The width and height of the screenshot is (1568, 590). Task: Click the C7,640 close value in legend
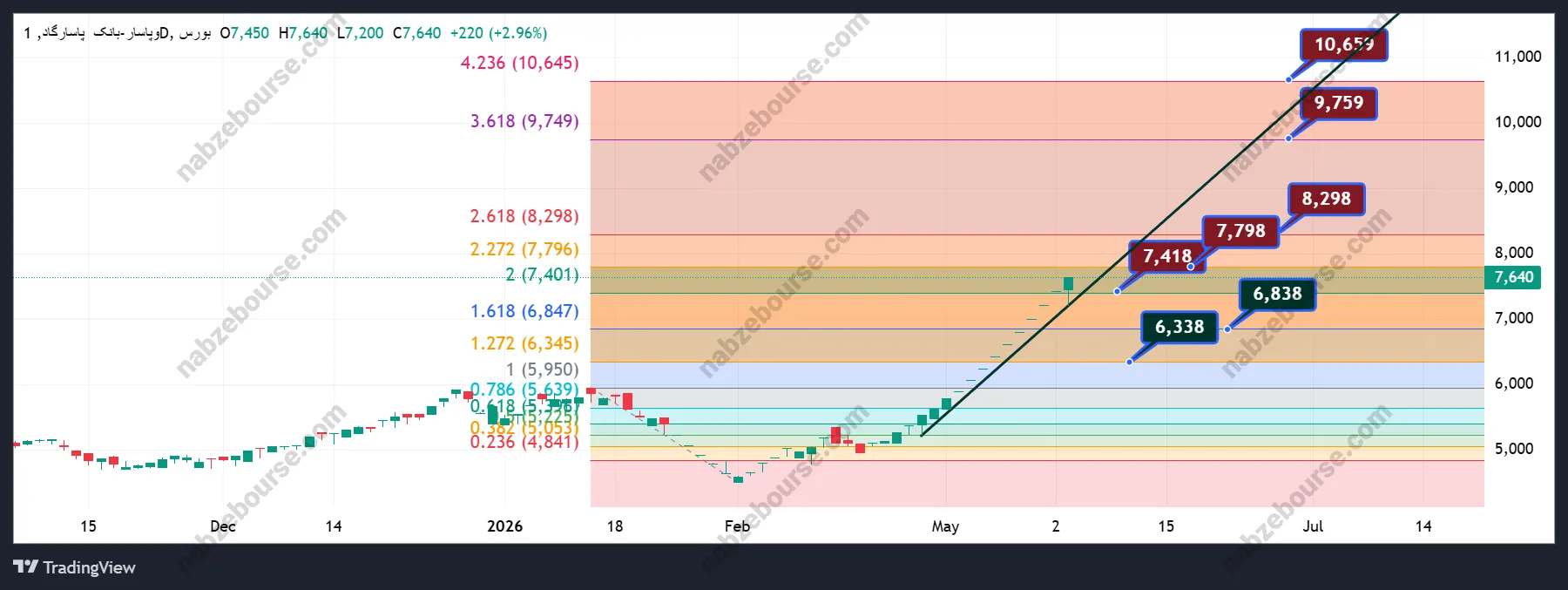point(417,33)
